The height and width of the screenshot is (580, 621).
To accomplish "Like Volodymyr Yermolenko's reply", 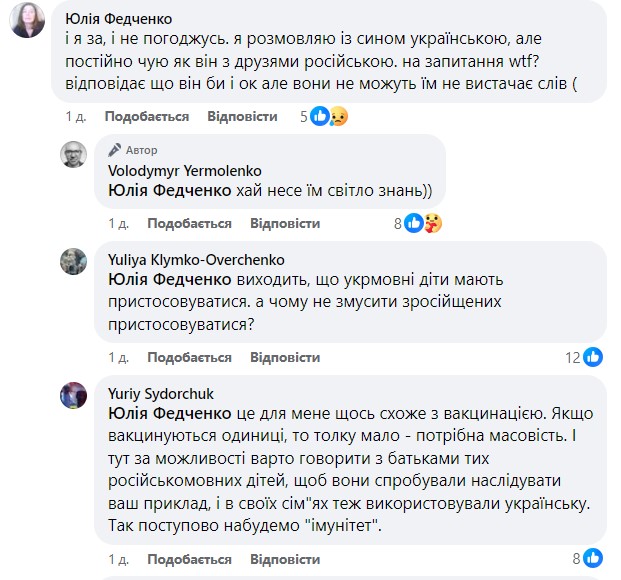I will [x=189, y=223].
